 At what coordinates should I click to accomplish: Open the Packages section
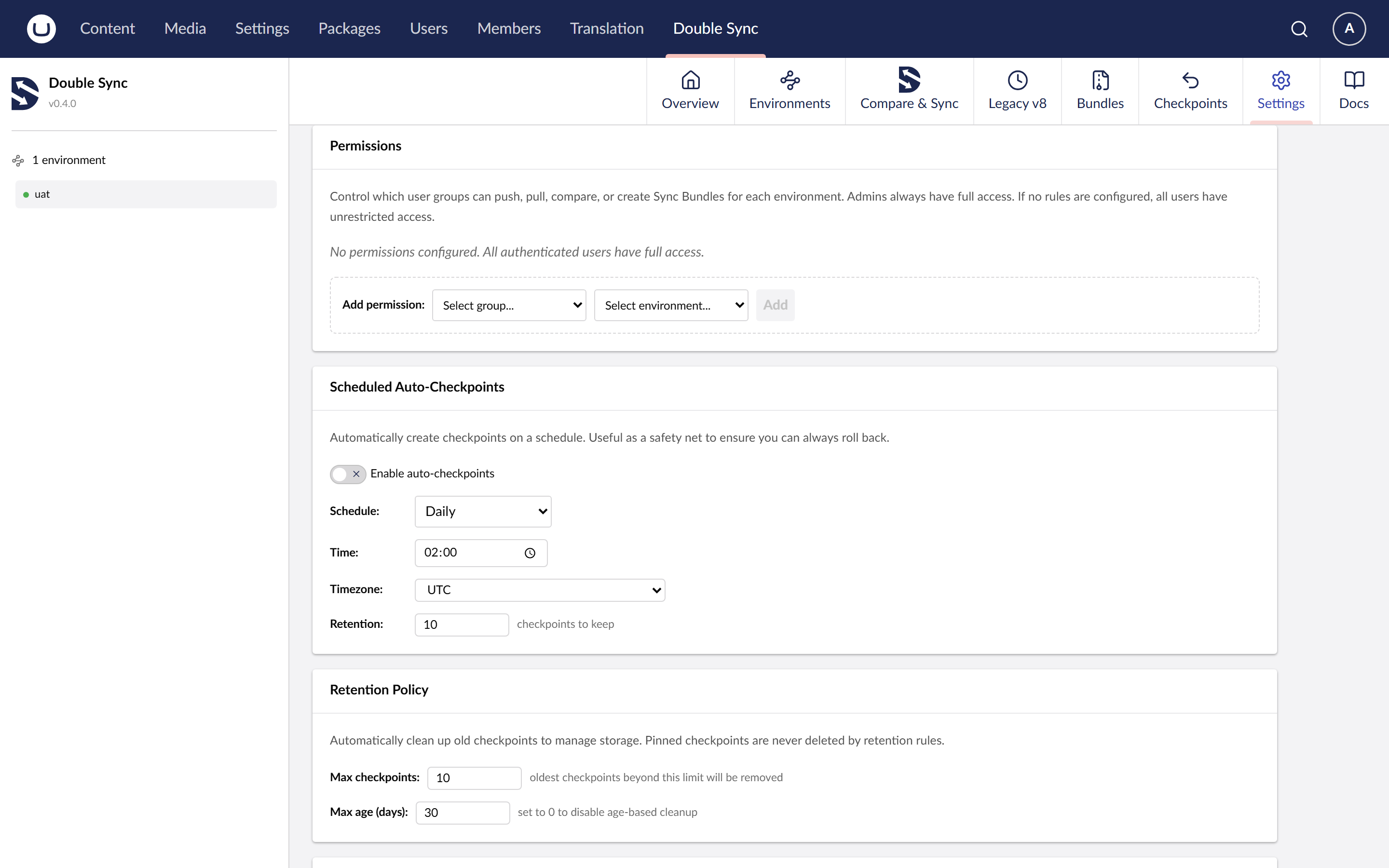pyautogui.click(x=350, y=29)
